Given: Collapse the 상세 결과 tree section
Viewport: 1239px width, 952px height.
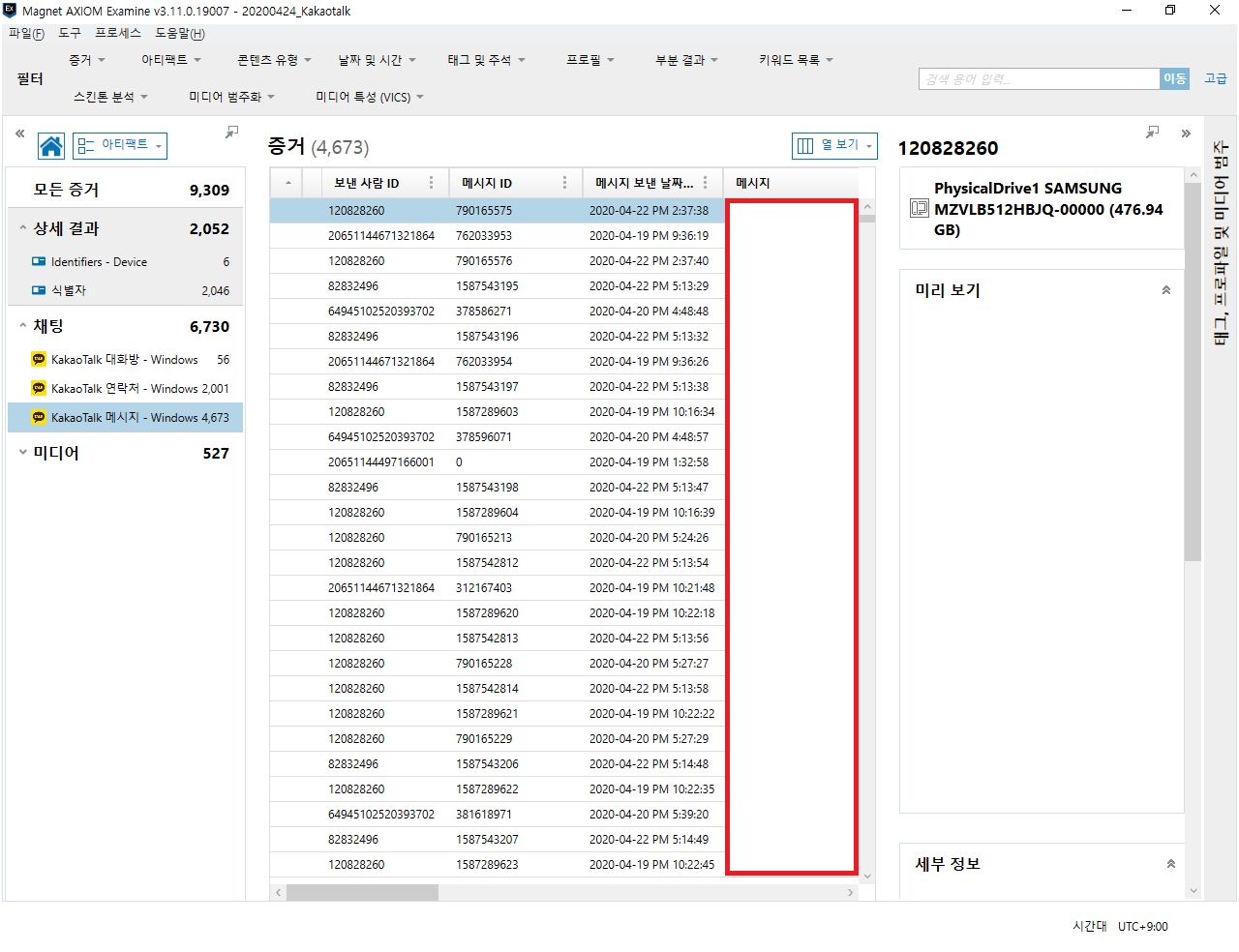Looking at the screenshot, I should [x=22, y=228].
